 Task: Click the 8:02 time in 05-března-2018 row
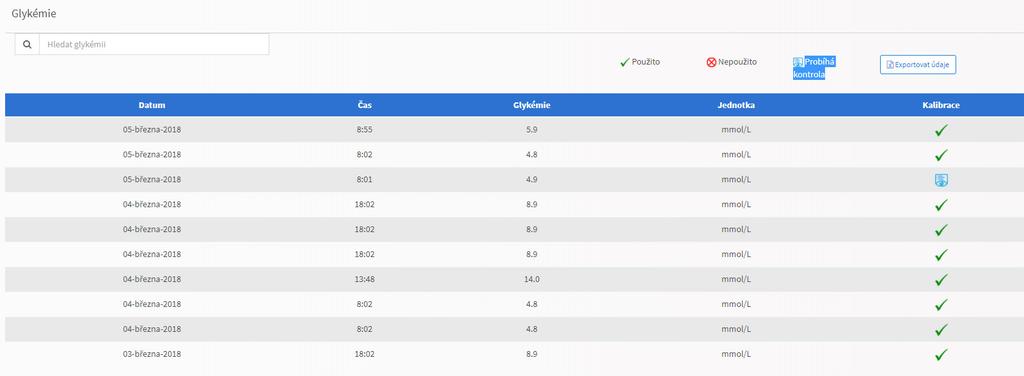pyautogui.click(x=365, y=155)
